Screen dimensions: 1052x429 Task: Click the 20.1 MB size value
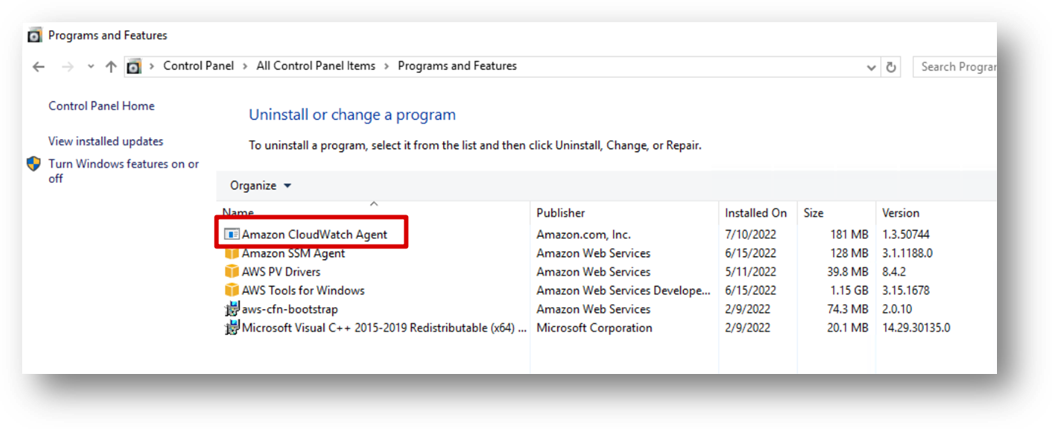click(x=847, y=328)
